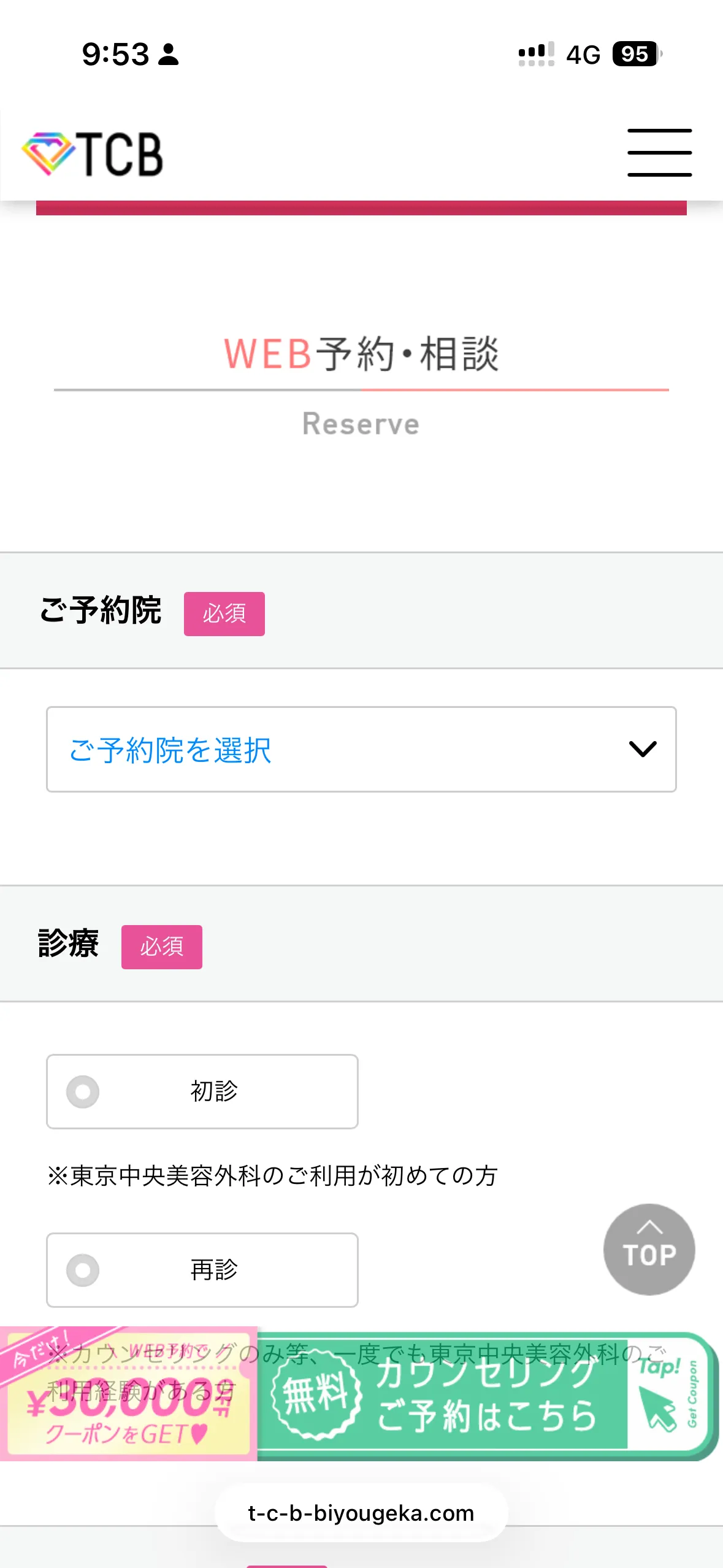Tap the TCB text in header
The image size is (723, 1568).
[120, 154]
